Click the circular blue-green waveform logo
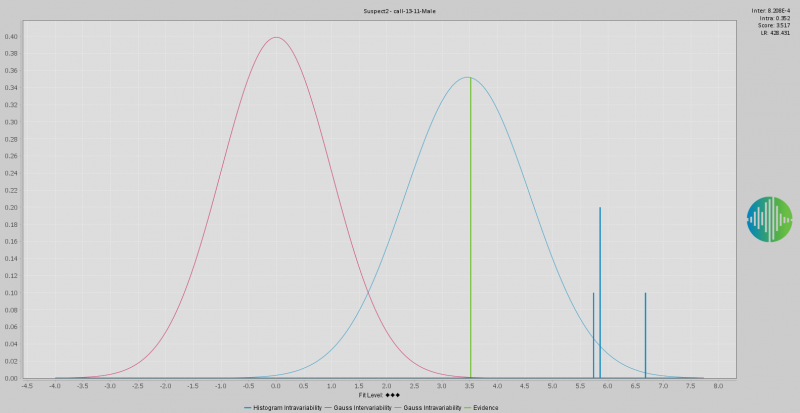The image size is (800, 413). [769, 219]
